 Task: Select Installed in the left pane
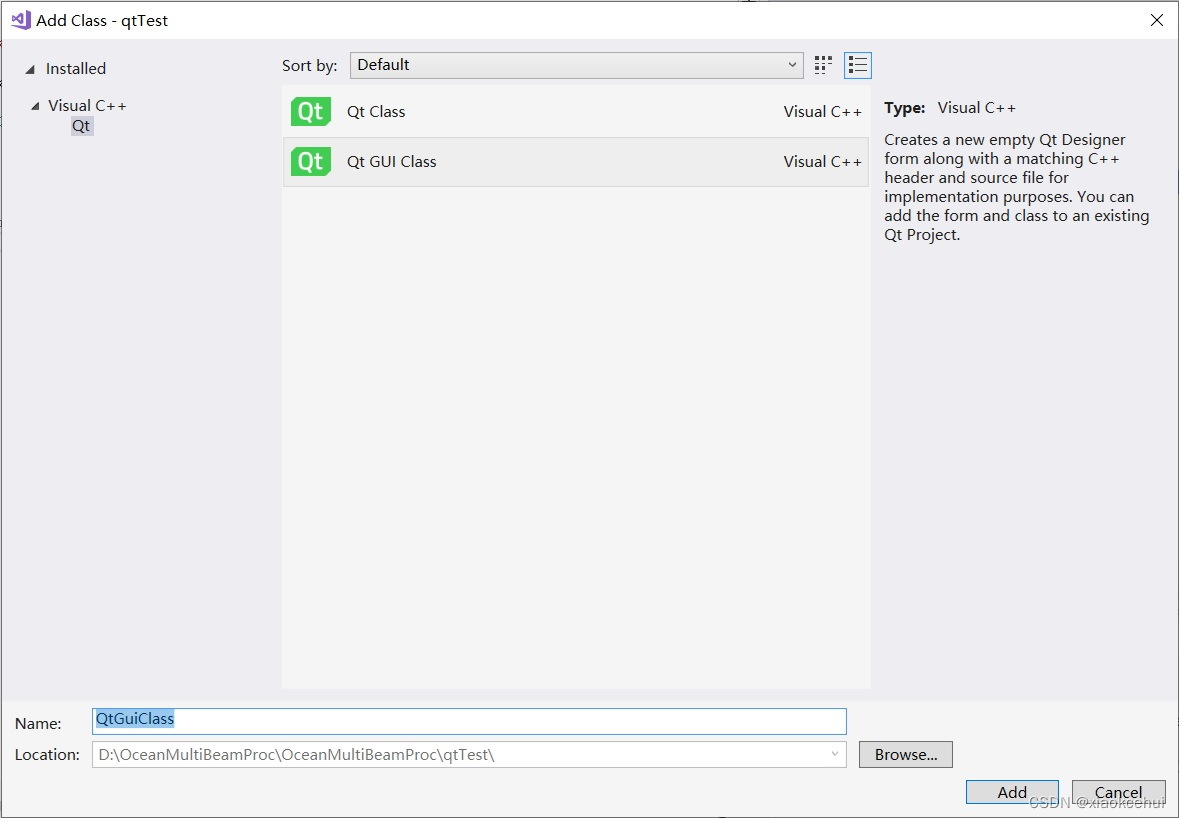tap(76, 68)
